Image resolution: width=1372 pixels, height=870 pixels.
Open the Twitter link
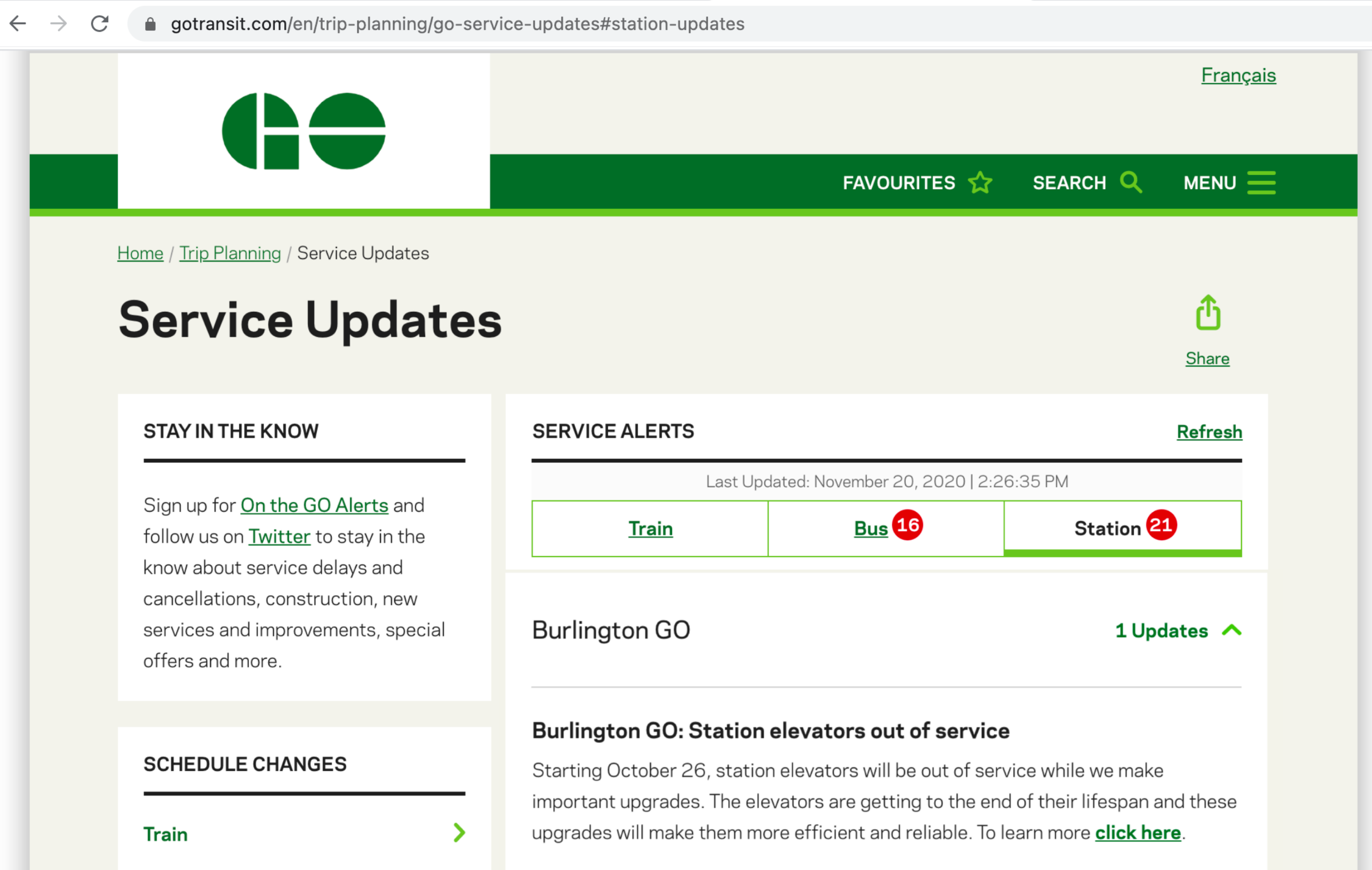click(279, 537)
